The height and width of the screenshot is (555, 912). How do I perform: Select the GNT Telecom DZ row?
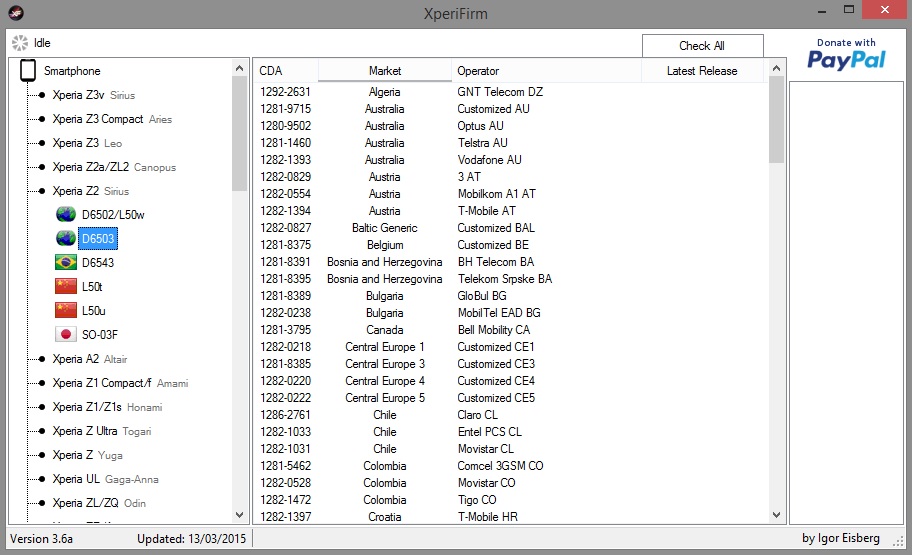coord(511,92)
